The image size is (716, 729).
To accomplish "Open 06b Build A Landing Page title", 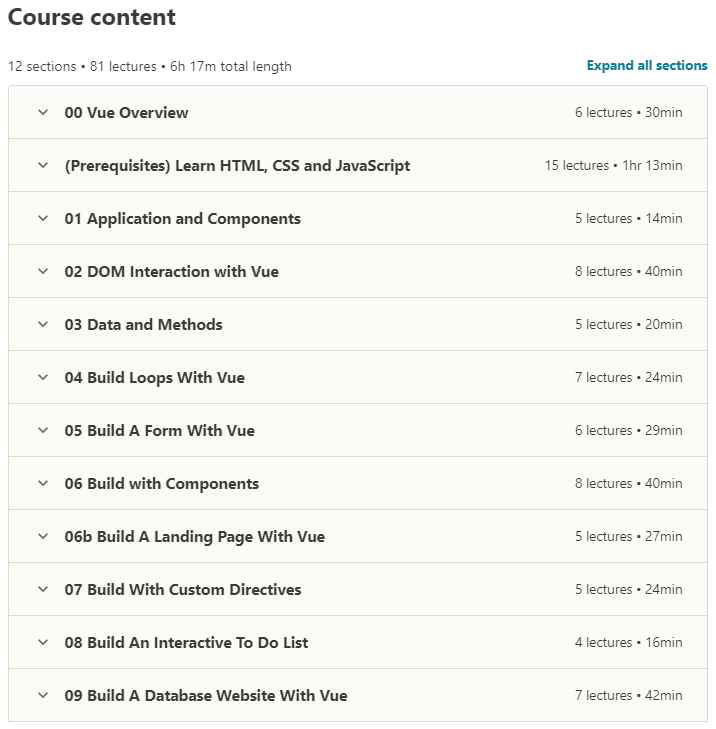I will point(195,537).
